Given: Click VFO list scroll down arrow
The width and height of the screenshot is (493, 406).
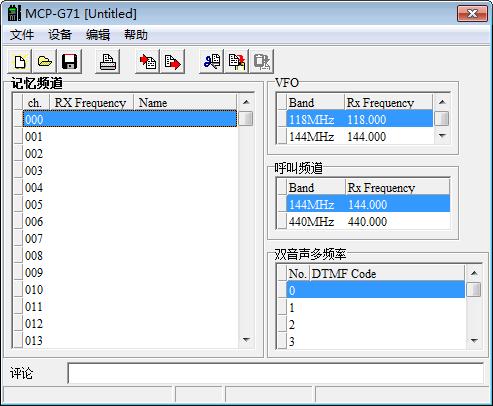Looking at the screenshot, I should coord(442,135).
